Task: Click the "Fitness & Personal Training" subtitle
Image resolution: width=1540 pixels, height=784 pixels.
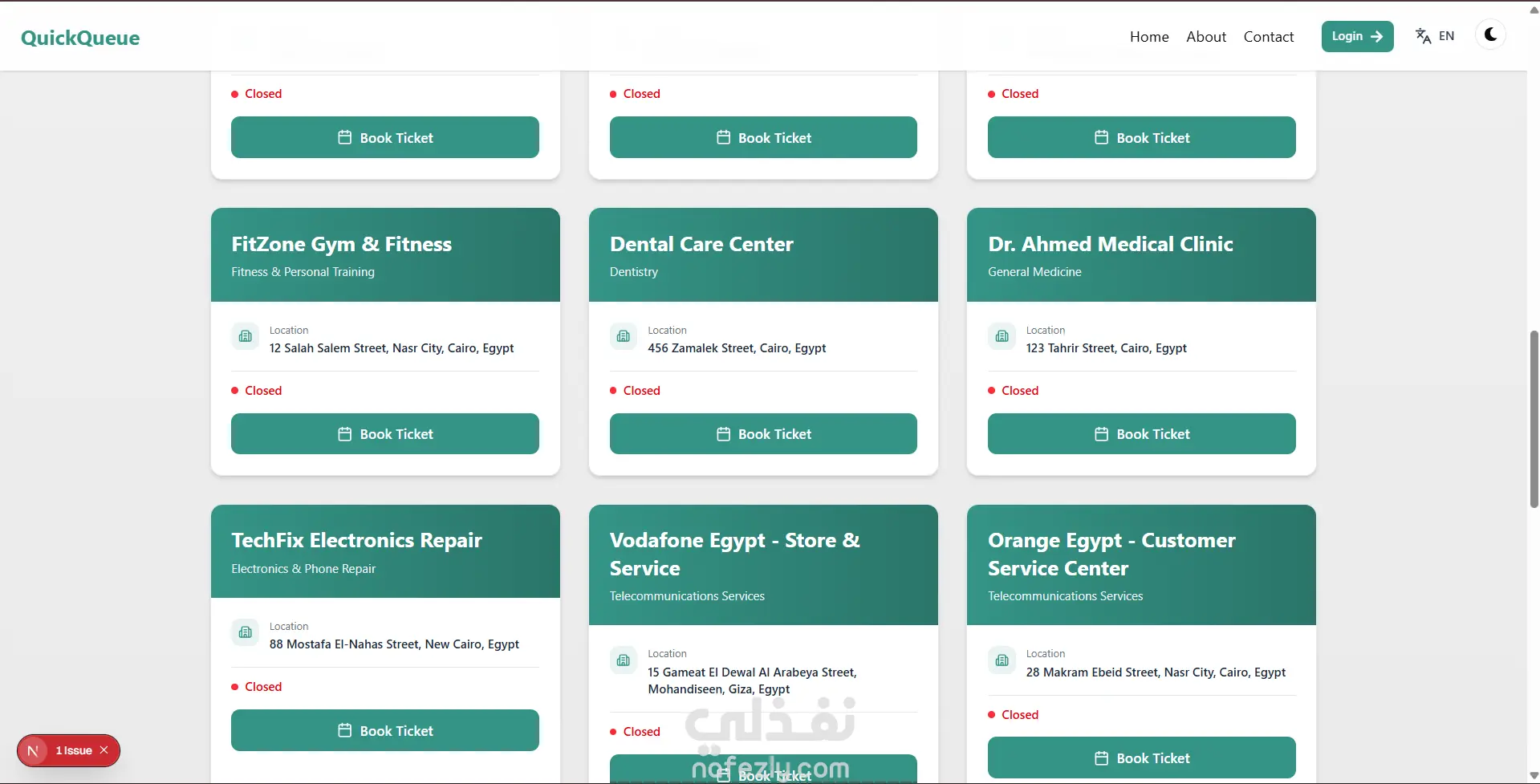Action: (x=303, y=272)
